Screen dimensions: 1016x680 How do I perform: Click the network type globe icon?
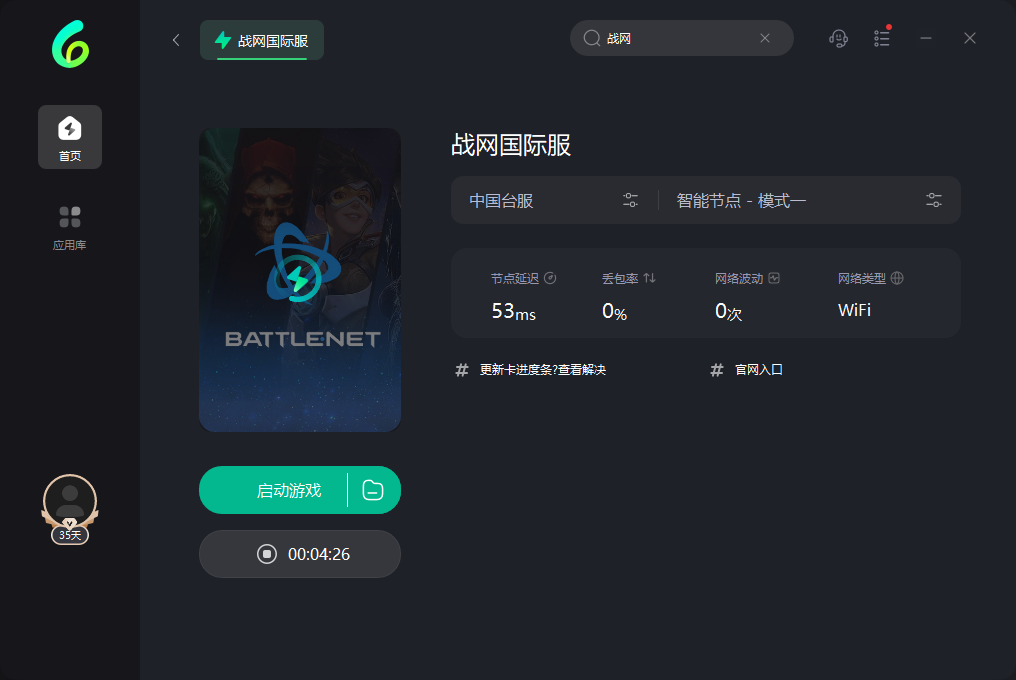pyautogui.click(x=897, y=278)
